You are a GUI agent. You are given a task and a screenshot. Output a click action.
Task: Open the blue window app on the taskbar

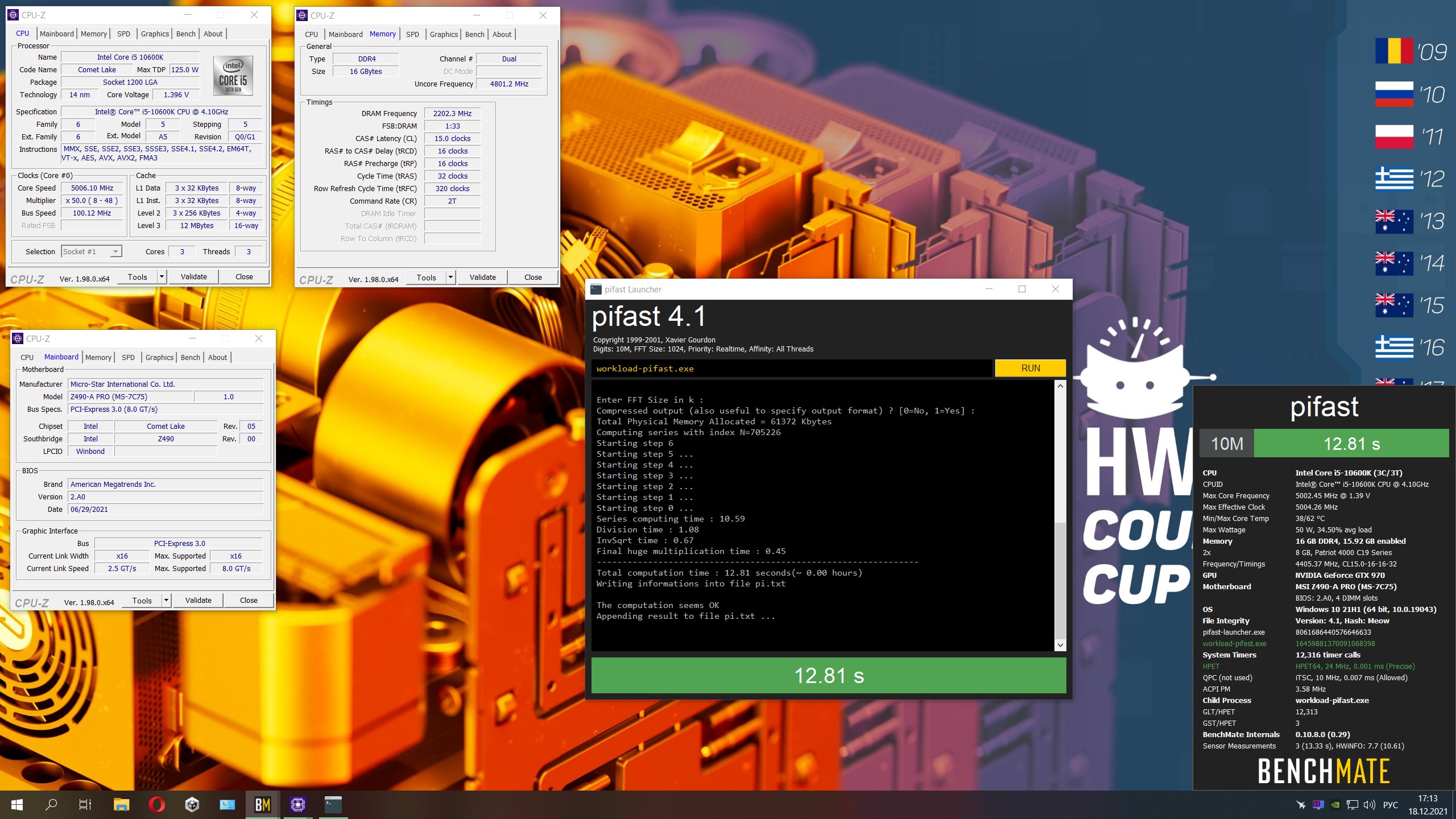[227, 805]
